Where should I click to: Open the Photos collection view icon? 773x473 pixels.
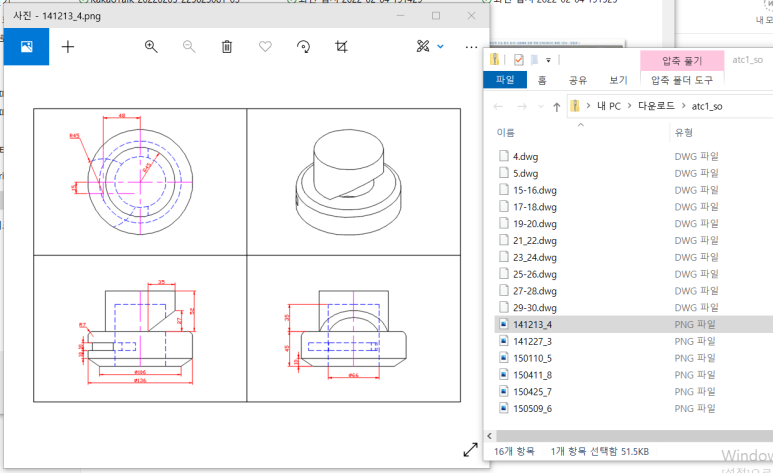point(27,46)
